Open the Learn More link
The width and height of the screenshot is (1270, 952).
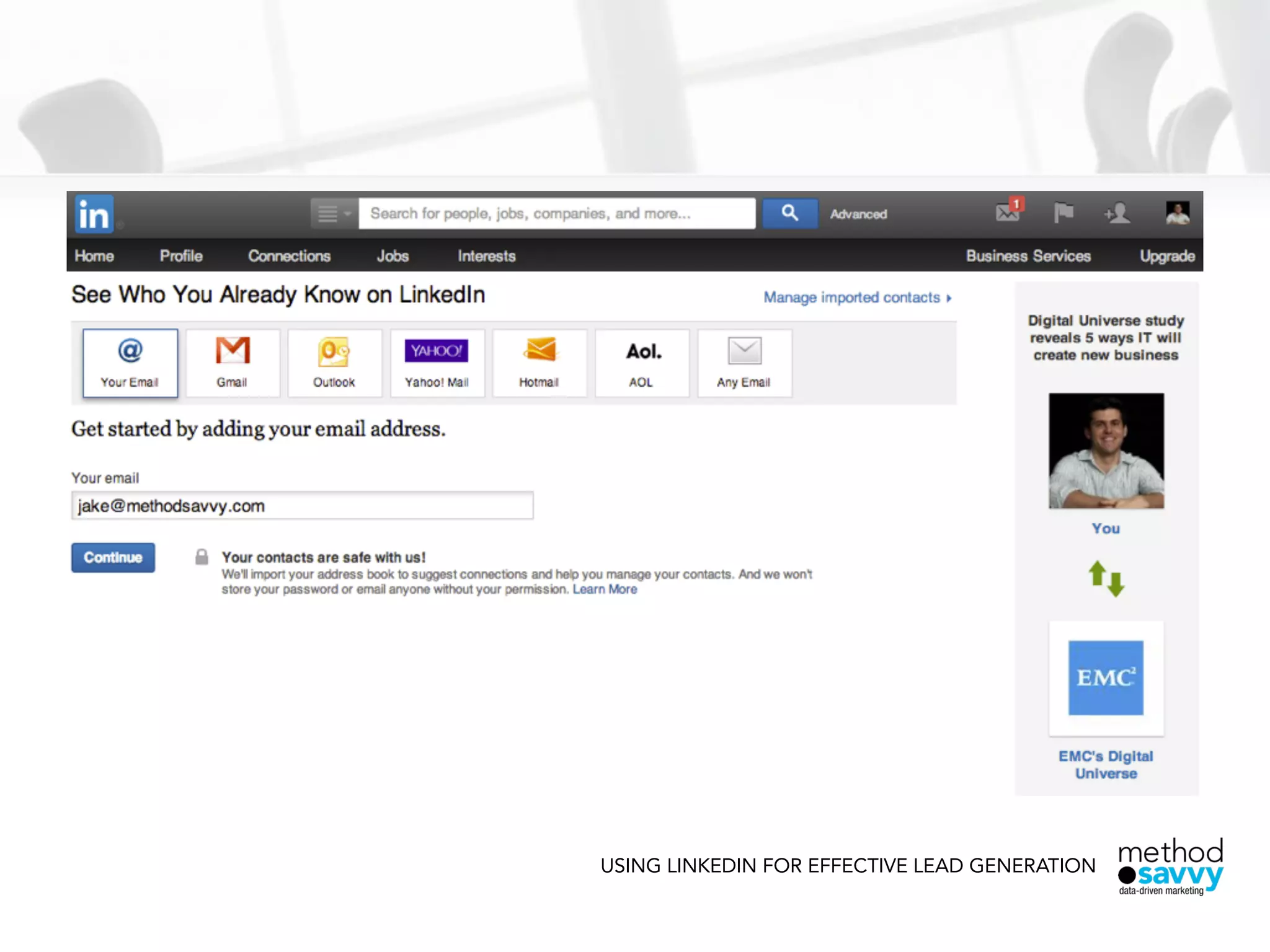[605, 589]
